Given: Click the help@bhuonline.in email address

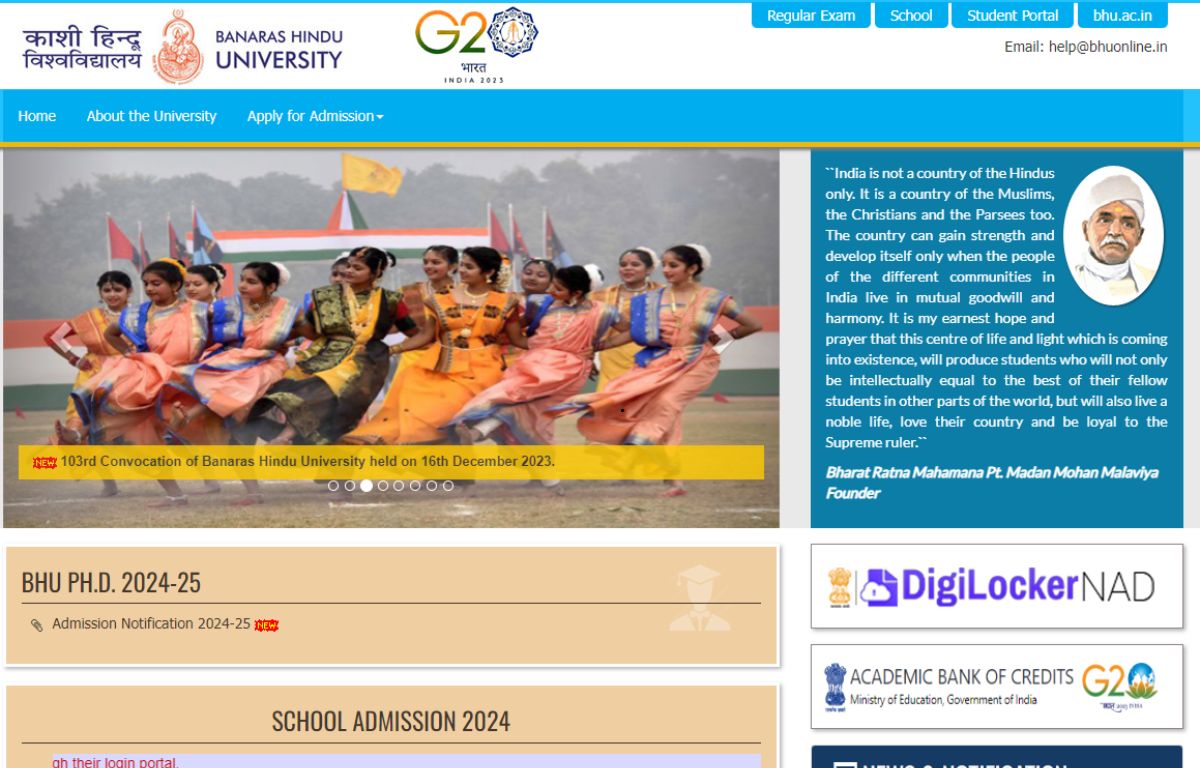Looking at the screenshot, I should pyautogui.click(x=1108, y=46).
